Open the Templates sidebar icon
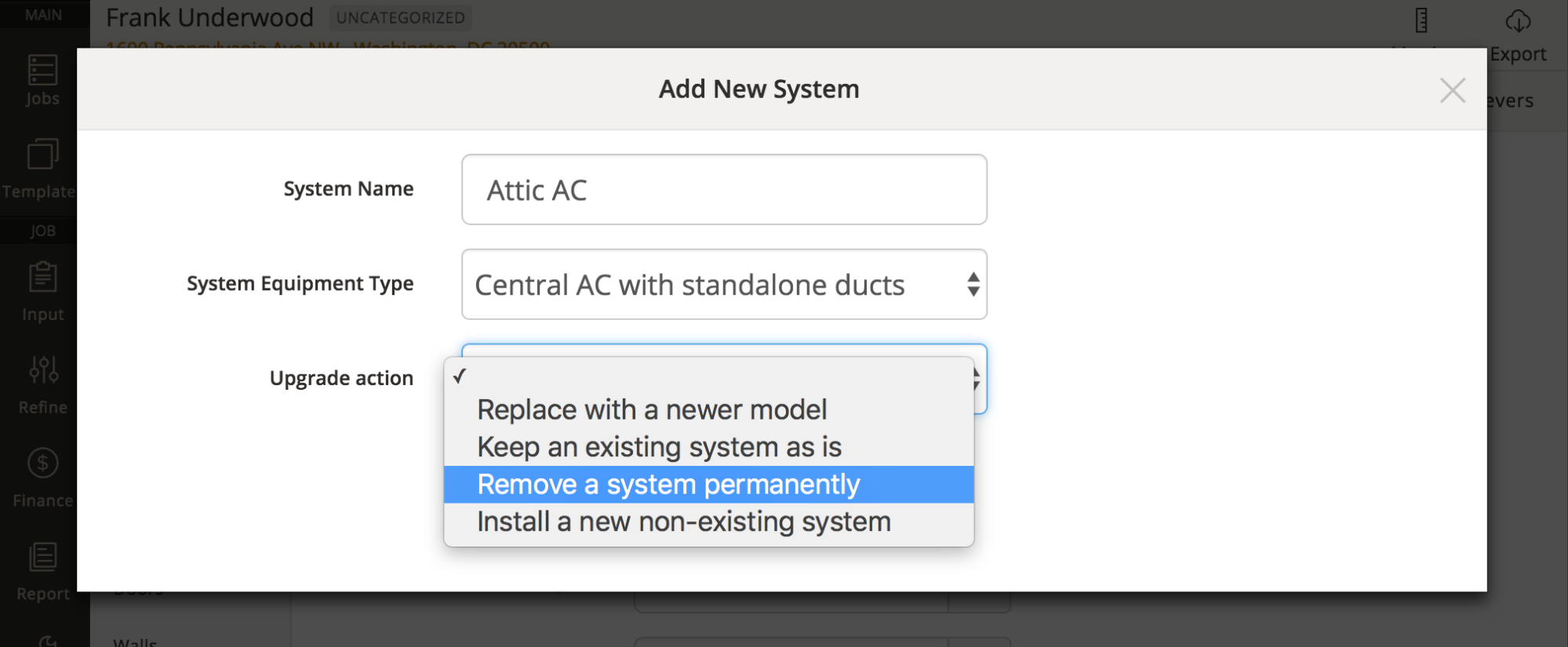Screen dimensions: 1568x647 pyautogui.click(x=42, y=154)
